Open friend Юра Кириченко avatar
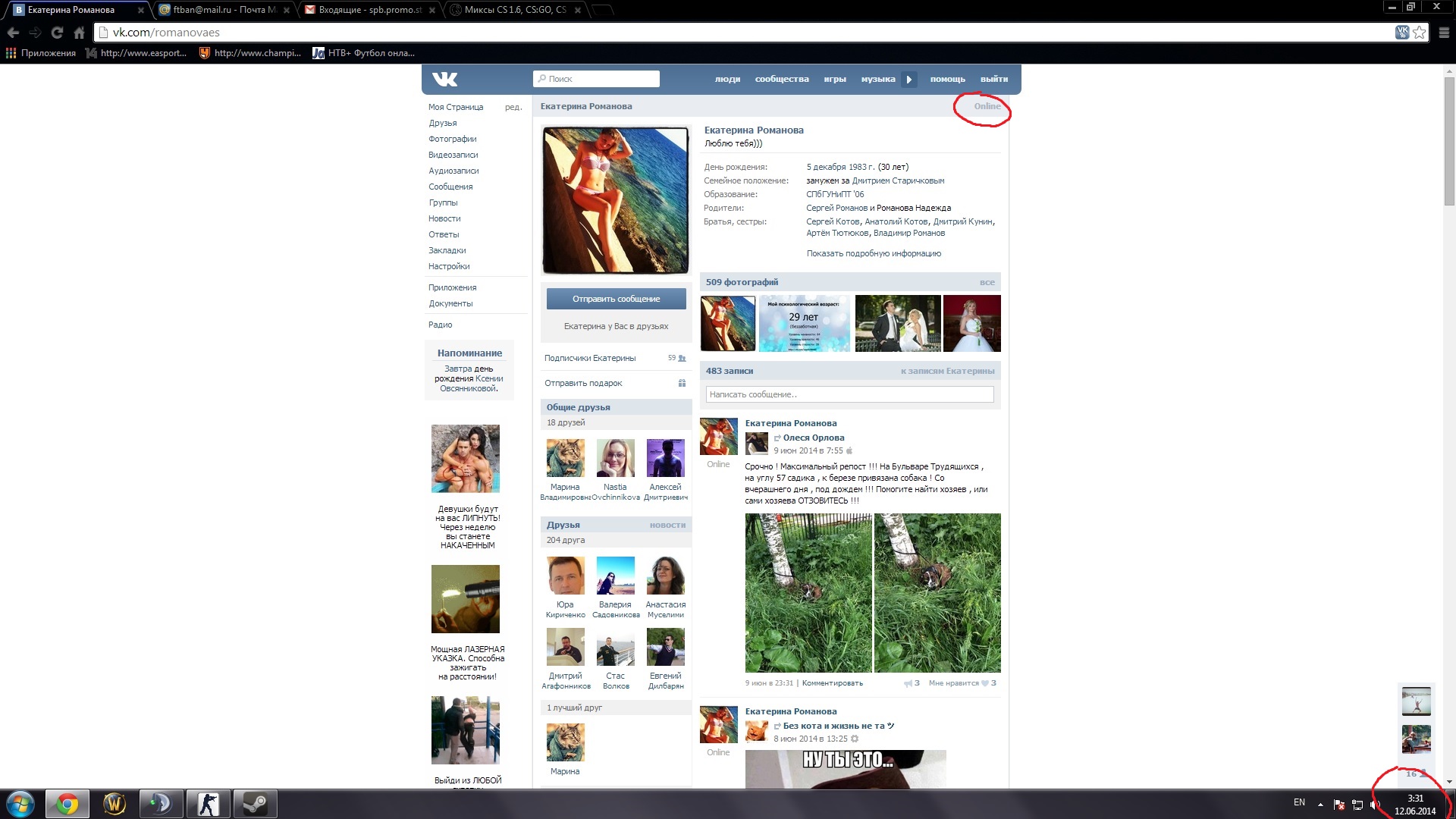Viewport: 1456px width, 819px height. 566,576
